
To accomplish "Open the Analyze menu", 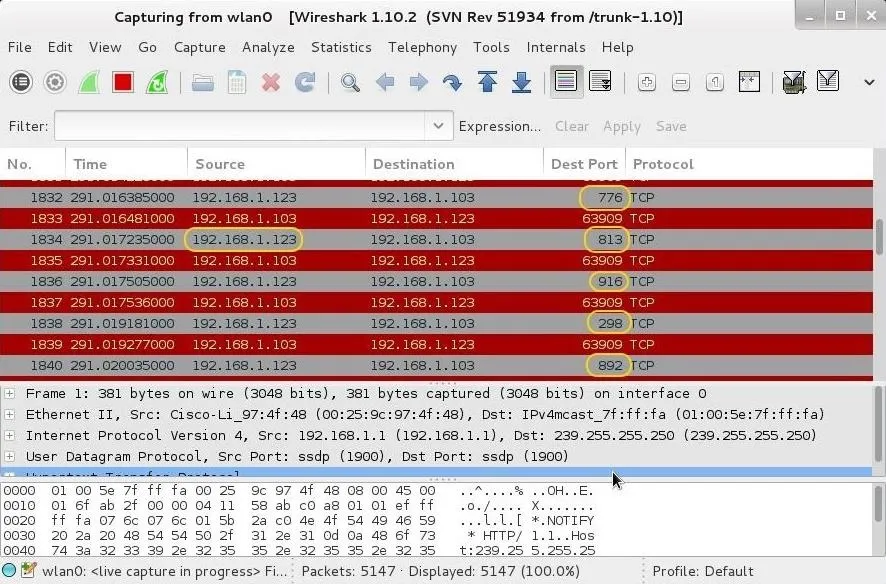I will click(268, 47).
